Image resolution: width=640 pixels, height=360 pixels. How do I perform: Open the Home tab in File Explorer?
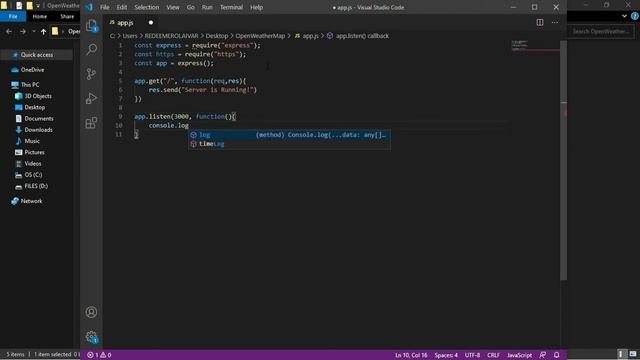pyautogui.click(x=40, y=16)
